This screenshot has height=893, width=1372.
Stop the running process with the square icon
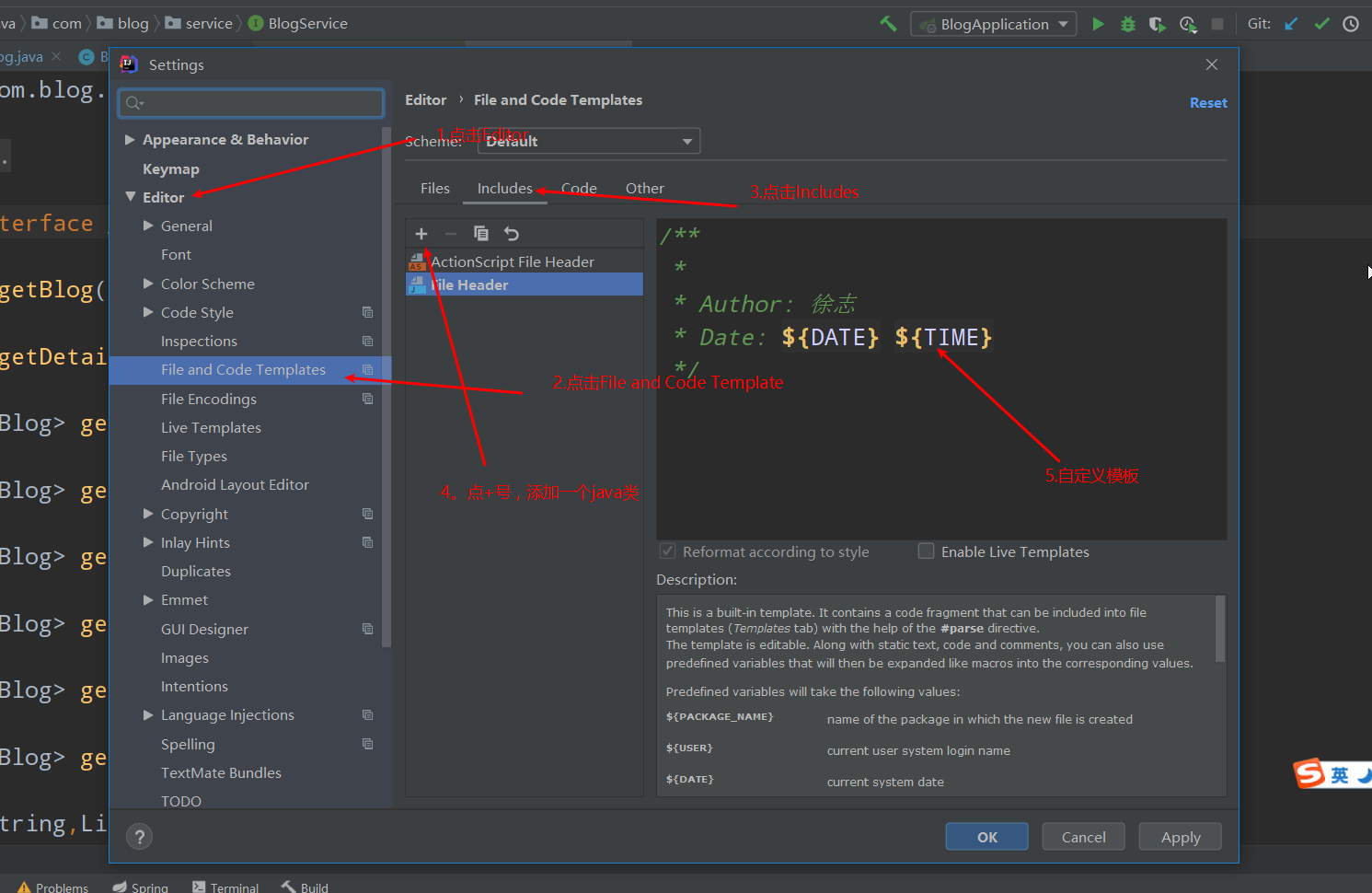tap(1217, 24)
